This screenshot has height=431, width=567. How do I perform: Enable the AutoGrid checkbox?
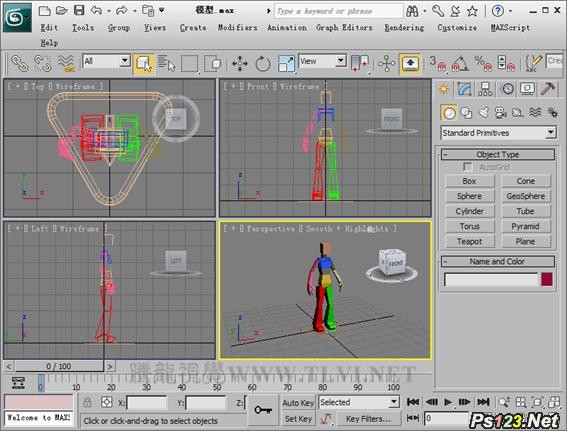pos(467,167)
